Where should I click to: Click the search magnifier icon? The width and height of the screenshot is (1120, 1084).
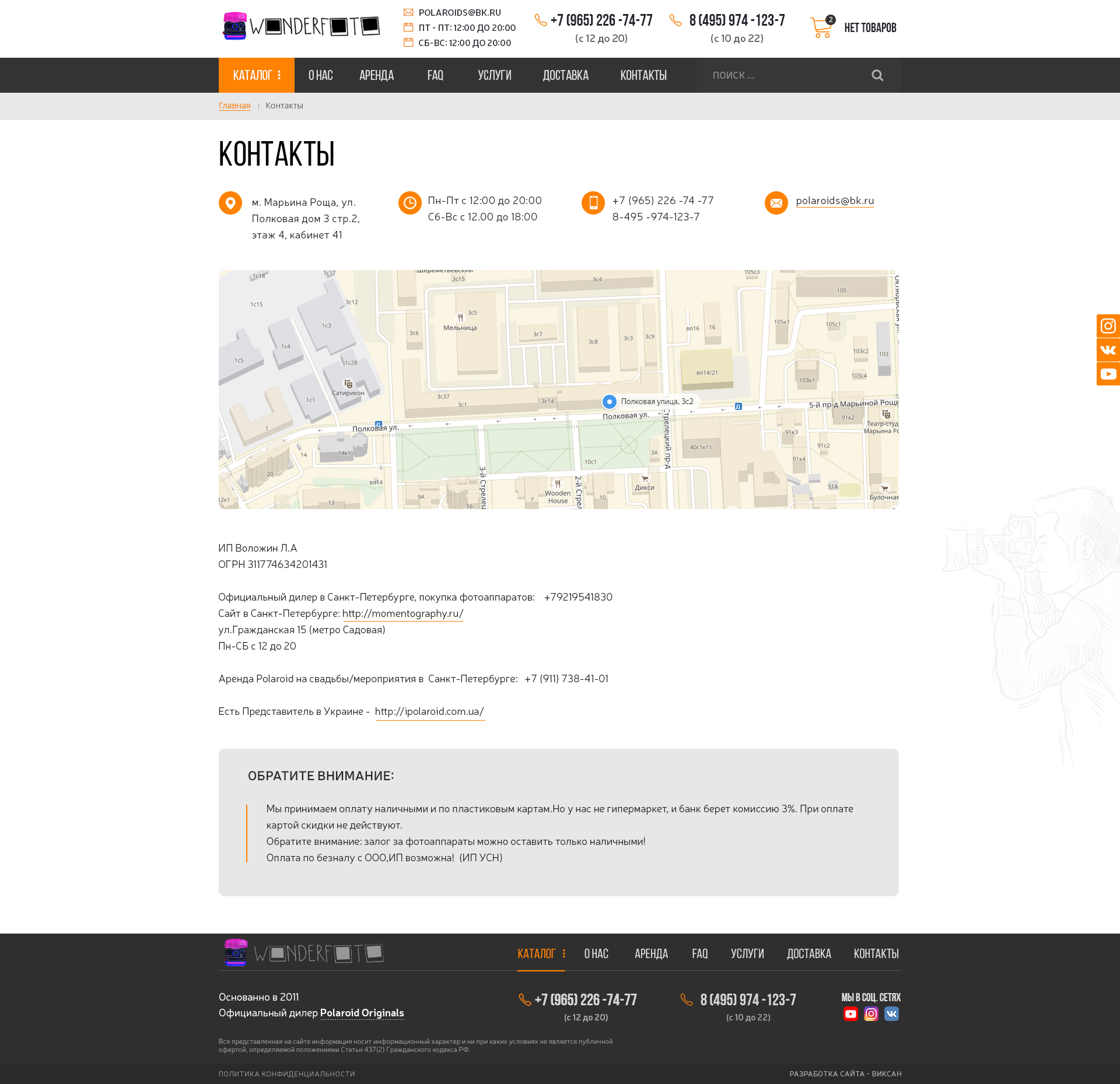[877, 75]
